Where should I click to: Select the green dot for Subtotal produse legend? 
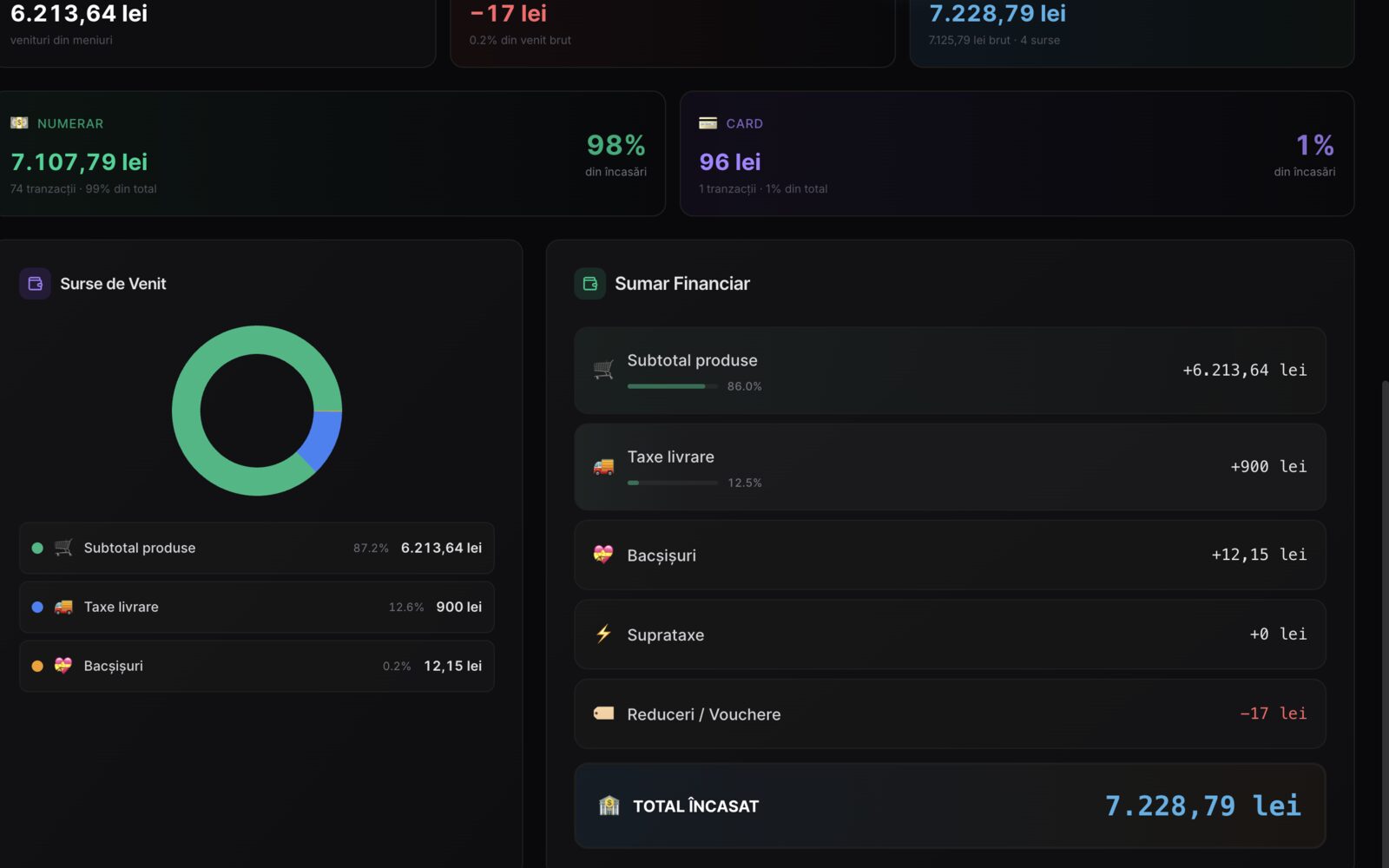pyautogui.click(x=37, y=548)
